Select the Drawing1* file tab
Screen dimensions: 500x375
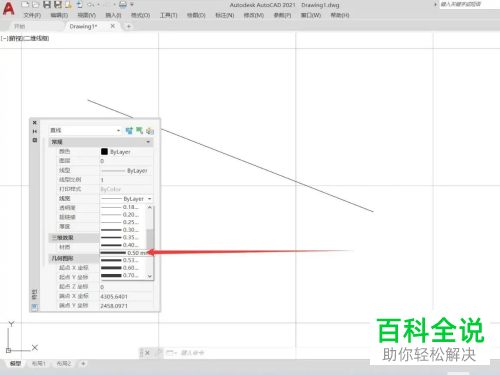click(83, 26)
